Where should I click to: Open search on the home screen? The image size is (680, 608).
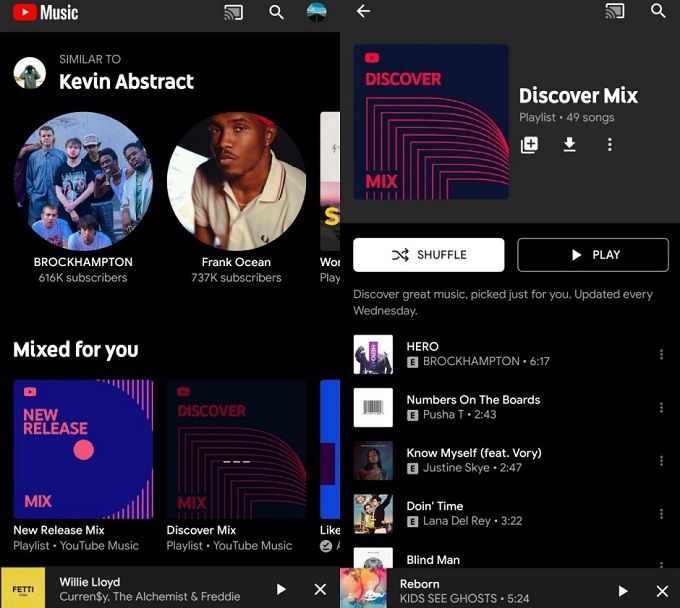pyautogui.click(x=277, y=13)
